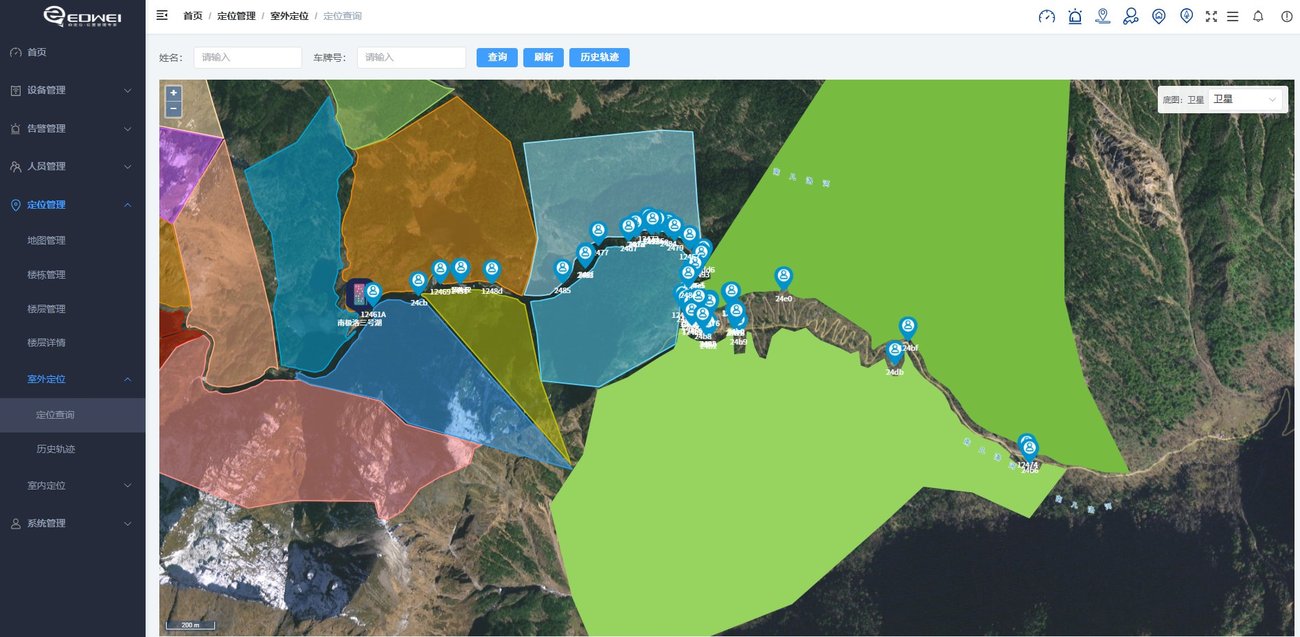Click the 历史轨迹 button above map
Viewport: 1300px width, 637px height.
coord(600,58)
